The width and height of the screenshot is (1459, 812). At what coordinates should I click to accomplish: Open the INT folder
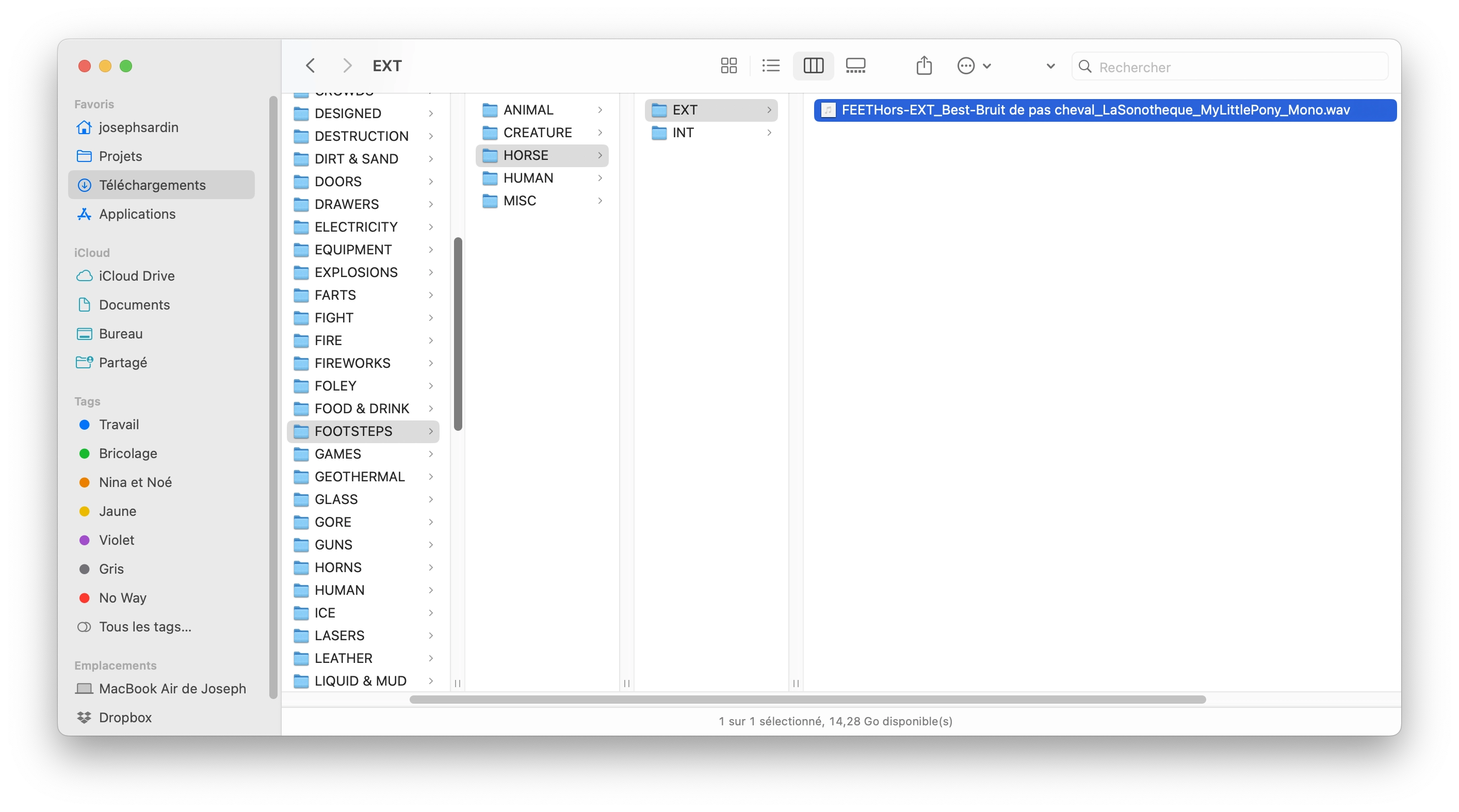(x=711, y=133)
